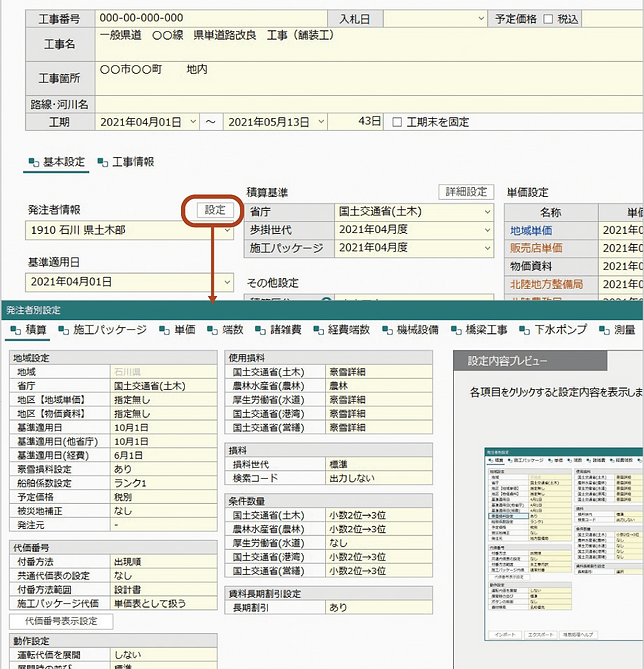The height and width of the screenshot is (669, 644).
Task: Click the 43日 duration field
Action: [356, 122]
